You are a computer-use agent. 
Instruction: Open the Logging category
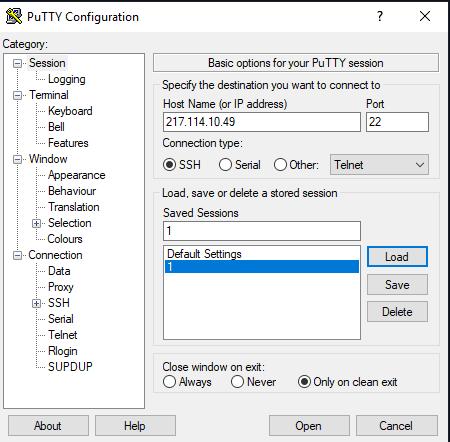point(67,79)
